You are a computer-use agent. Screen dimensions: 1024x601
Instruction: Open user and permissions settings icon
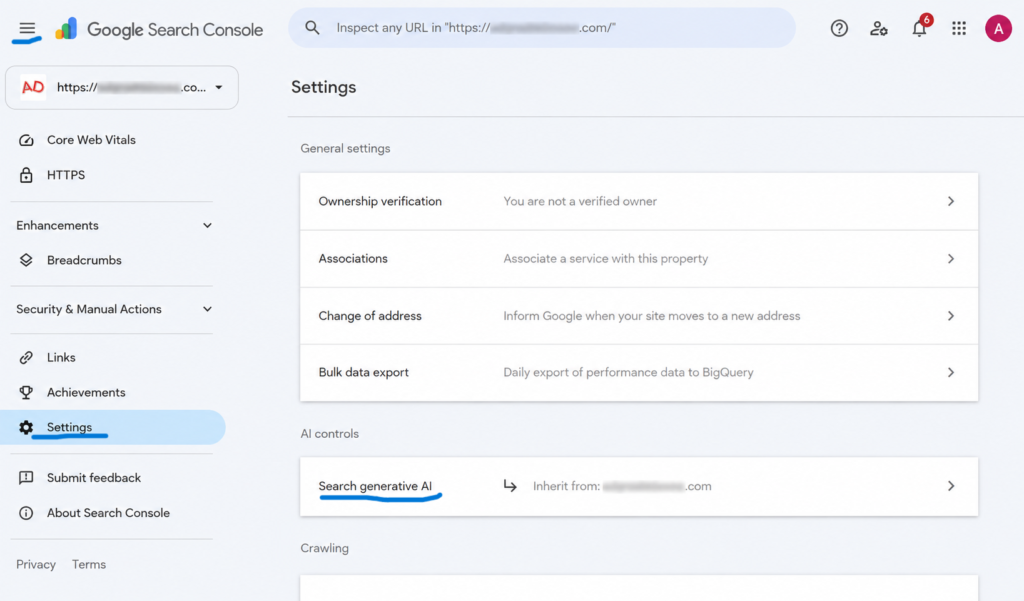[878, 28]
